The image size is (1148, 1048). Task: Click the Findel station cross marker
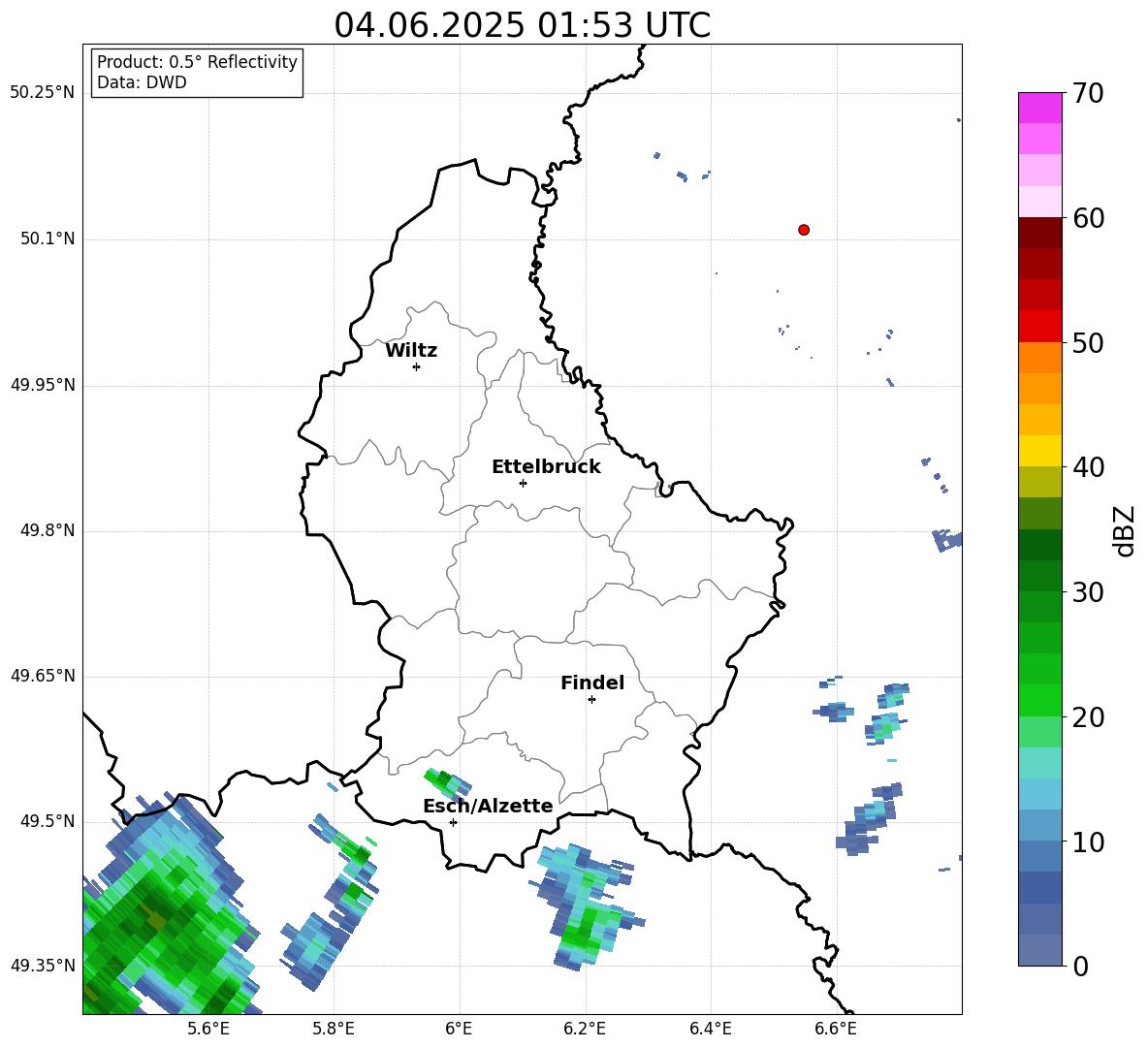[591, 700]
